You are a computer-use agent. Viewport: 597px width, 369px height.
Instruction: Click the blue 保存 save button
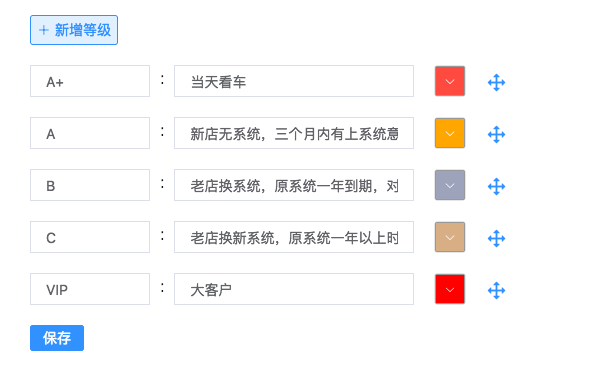point(57,338)
